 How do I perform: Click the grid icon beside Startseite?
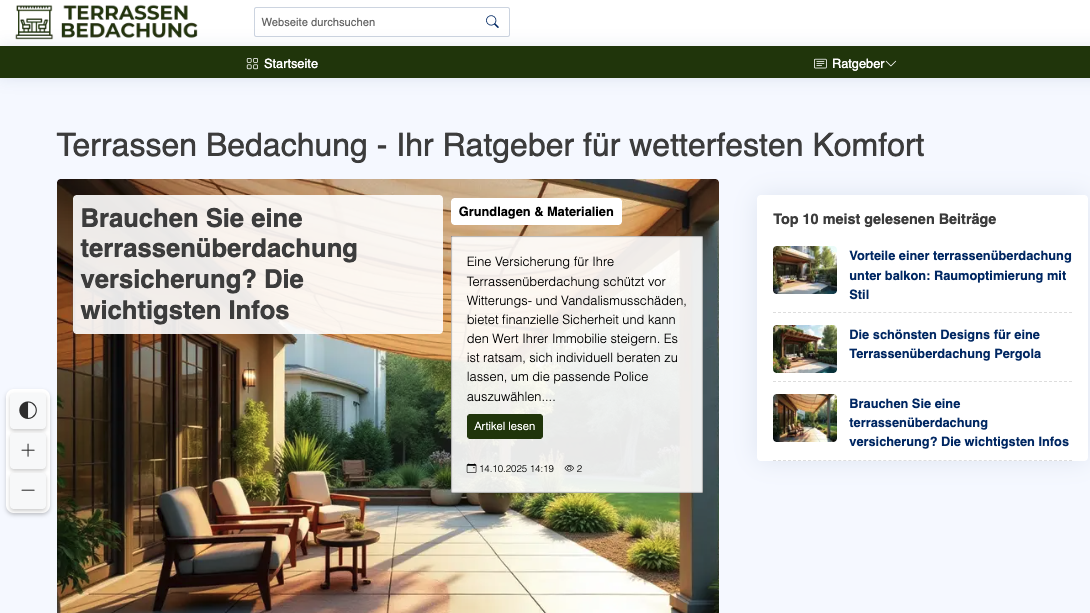(x=252, y=64)
